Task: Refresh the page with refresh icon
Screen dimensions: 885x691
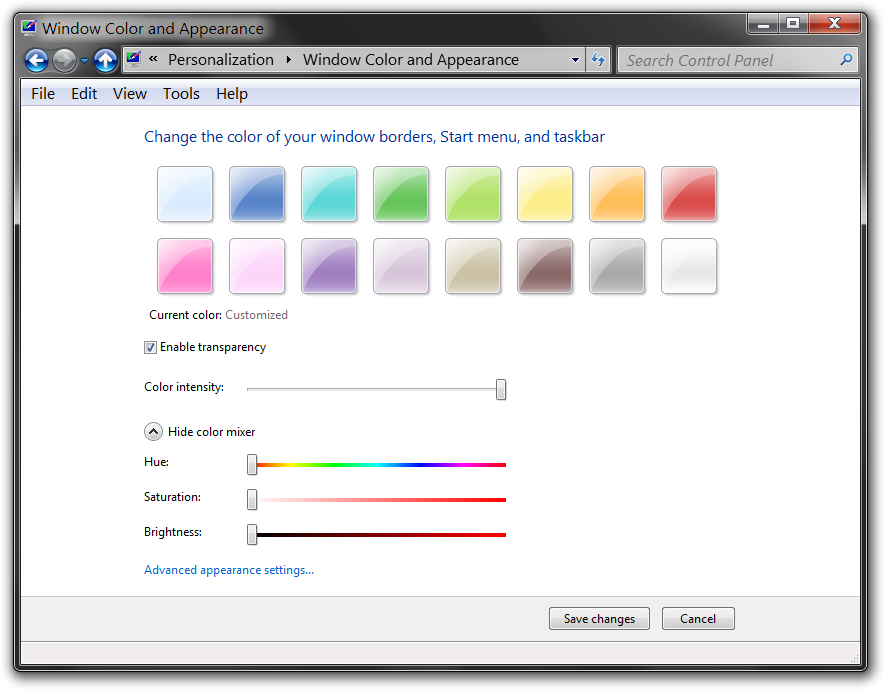Action: pos(598,59)
